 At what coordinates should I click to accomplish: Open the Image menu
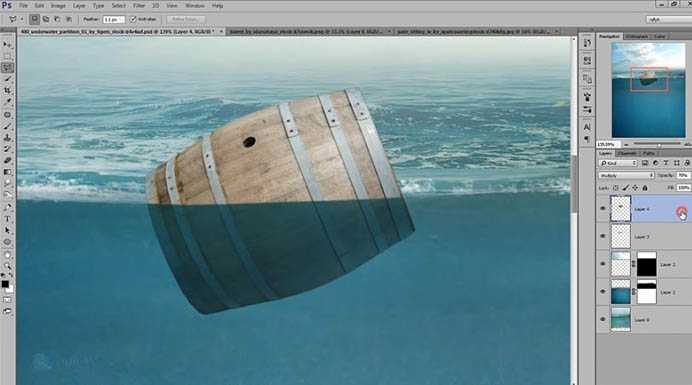(x=58, y=6)
